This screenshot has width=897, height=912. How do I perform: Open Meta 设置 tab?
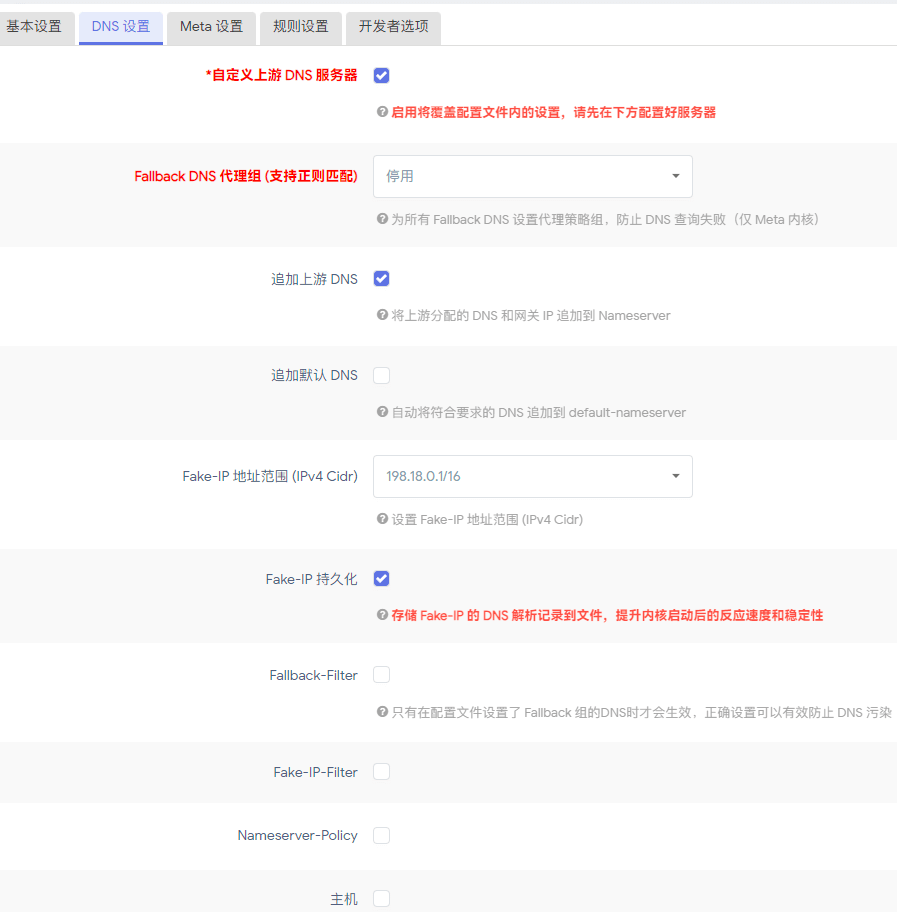[x=211, y=27]
